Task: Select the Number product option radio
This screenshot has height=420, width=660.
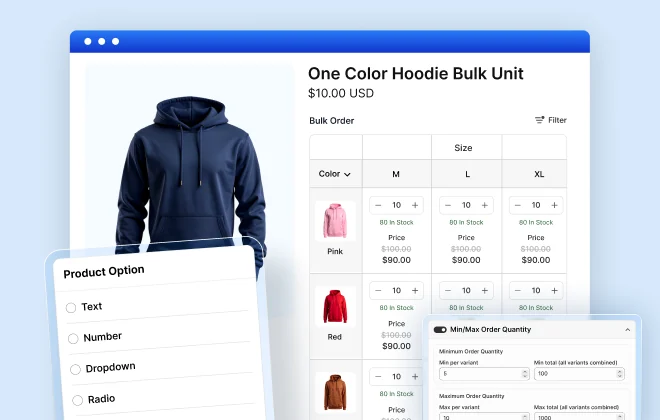Action: click(73, 338)
